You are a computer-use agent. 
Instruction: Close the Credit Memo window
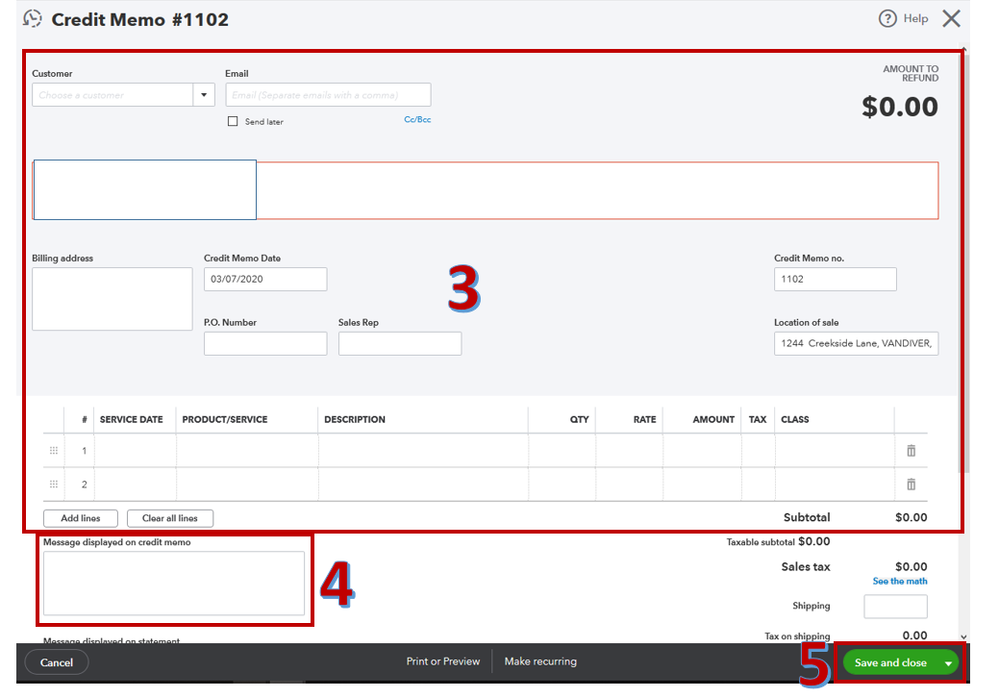(x=951, y=18)
